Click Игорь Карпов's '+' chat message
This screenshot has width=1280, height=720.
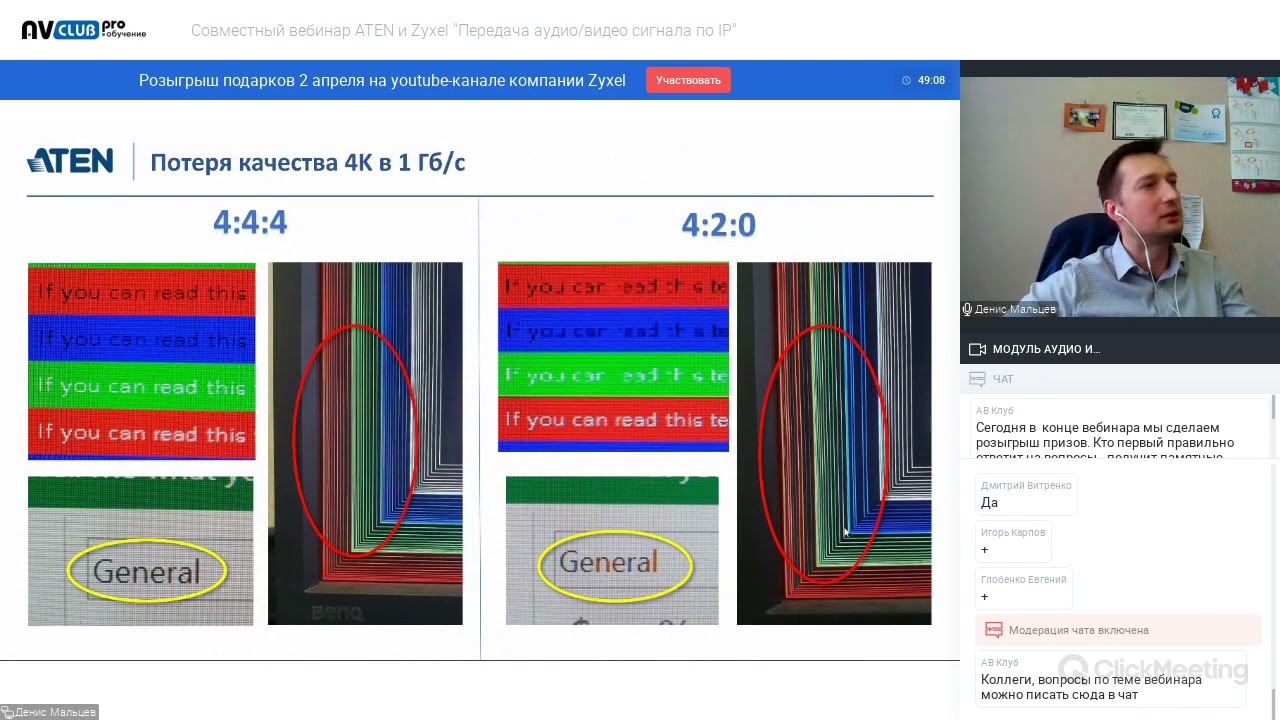click(x=1013, y=542)
